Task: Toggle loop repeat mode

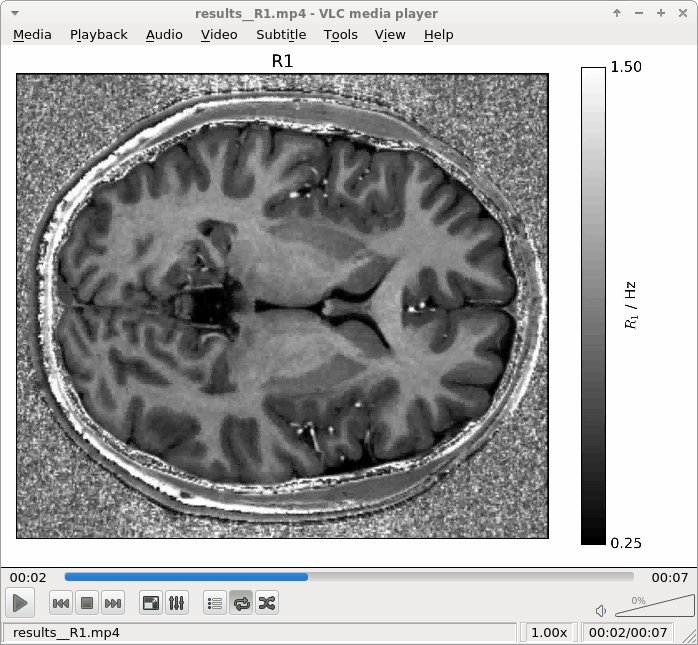Action: (x=241, y=603)
